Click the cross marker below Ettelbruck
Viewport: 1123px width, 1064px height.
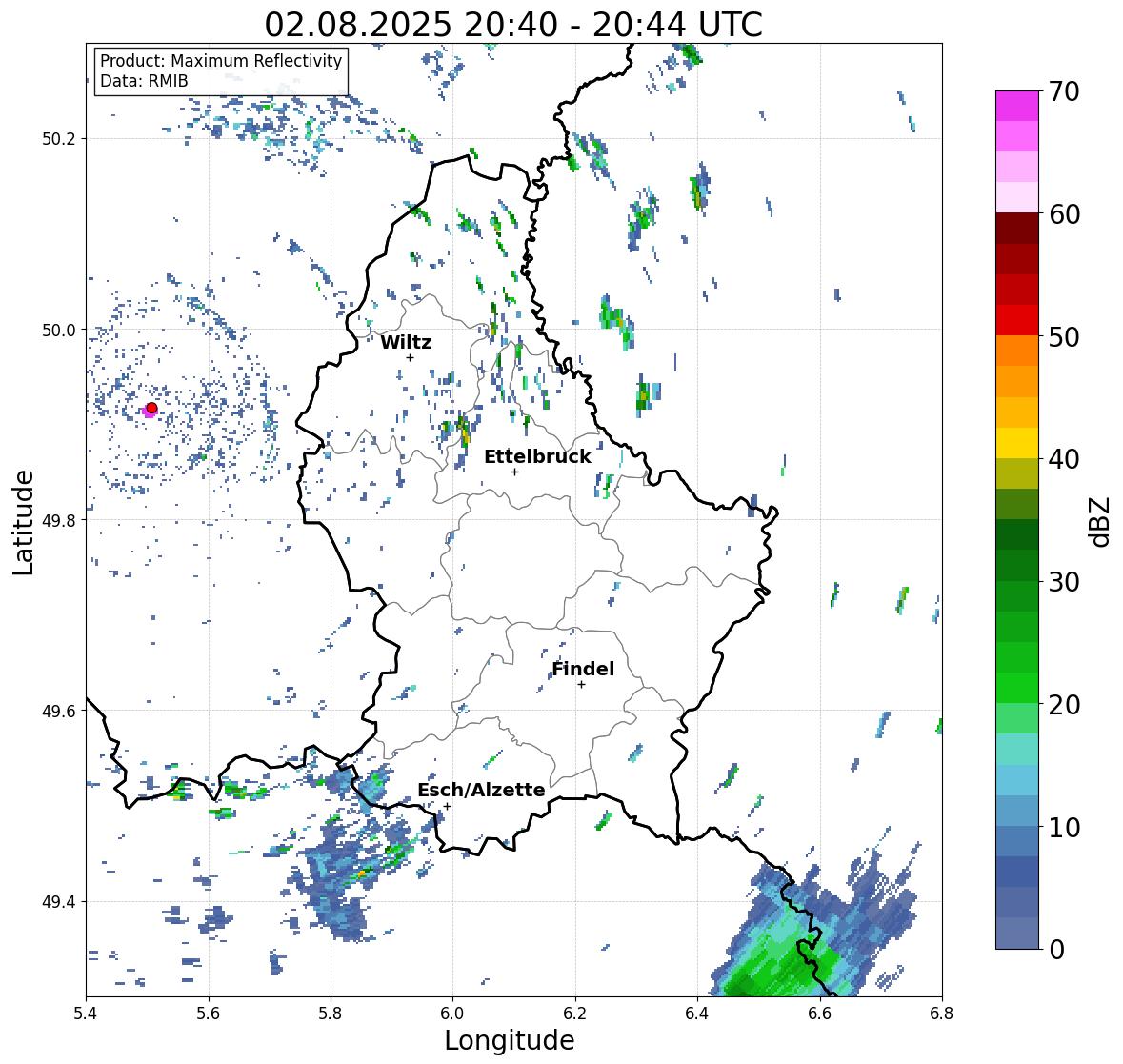514,472
